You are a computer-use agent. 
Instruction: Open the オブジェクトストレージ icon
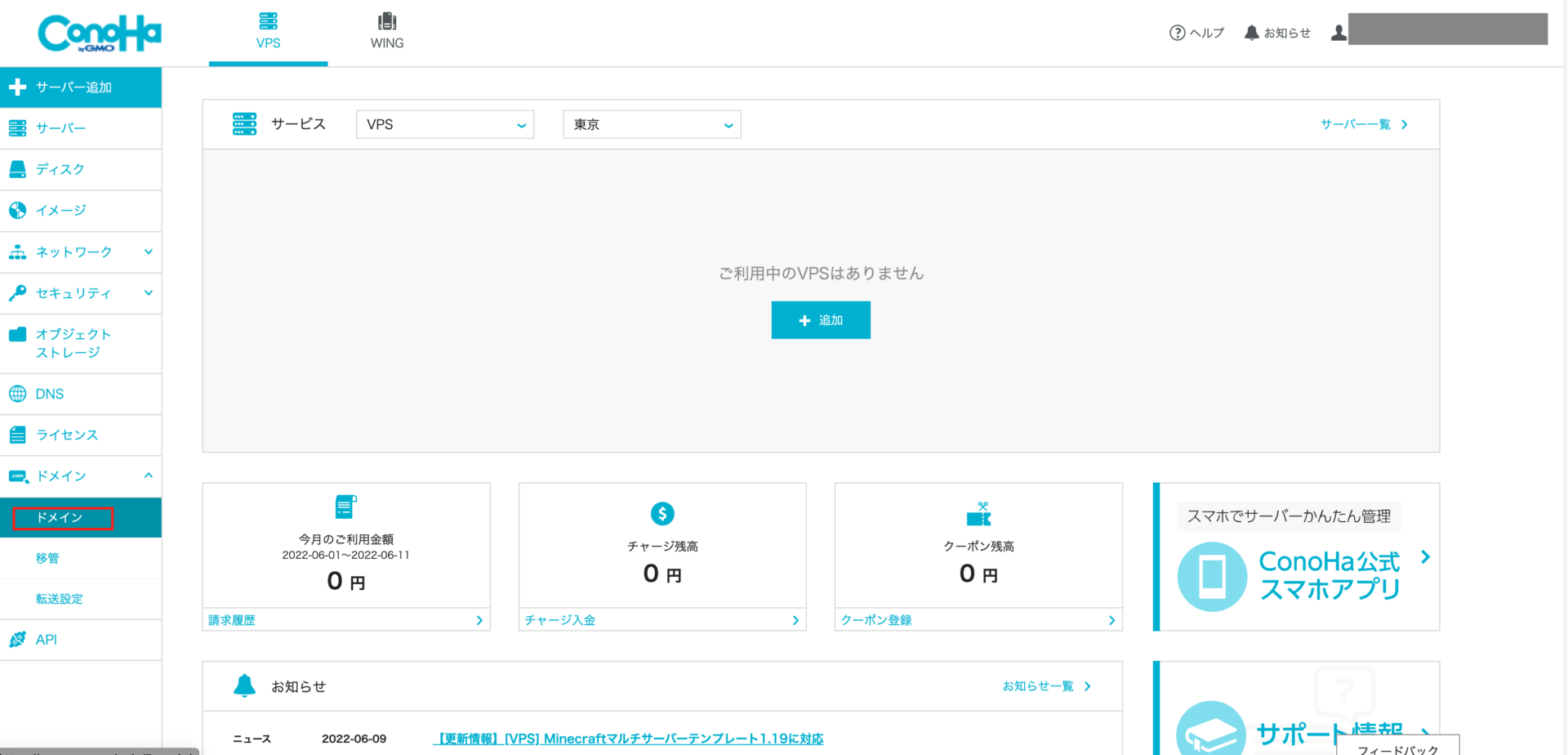click(16, 333)
